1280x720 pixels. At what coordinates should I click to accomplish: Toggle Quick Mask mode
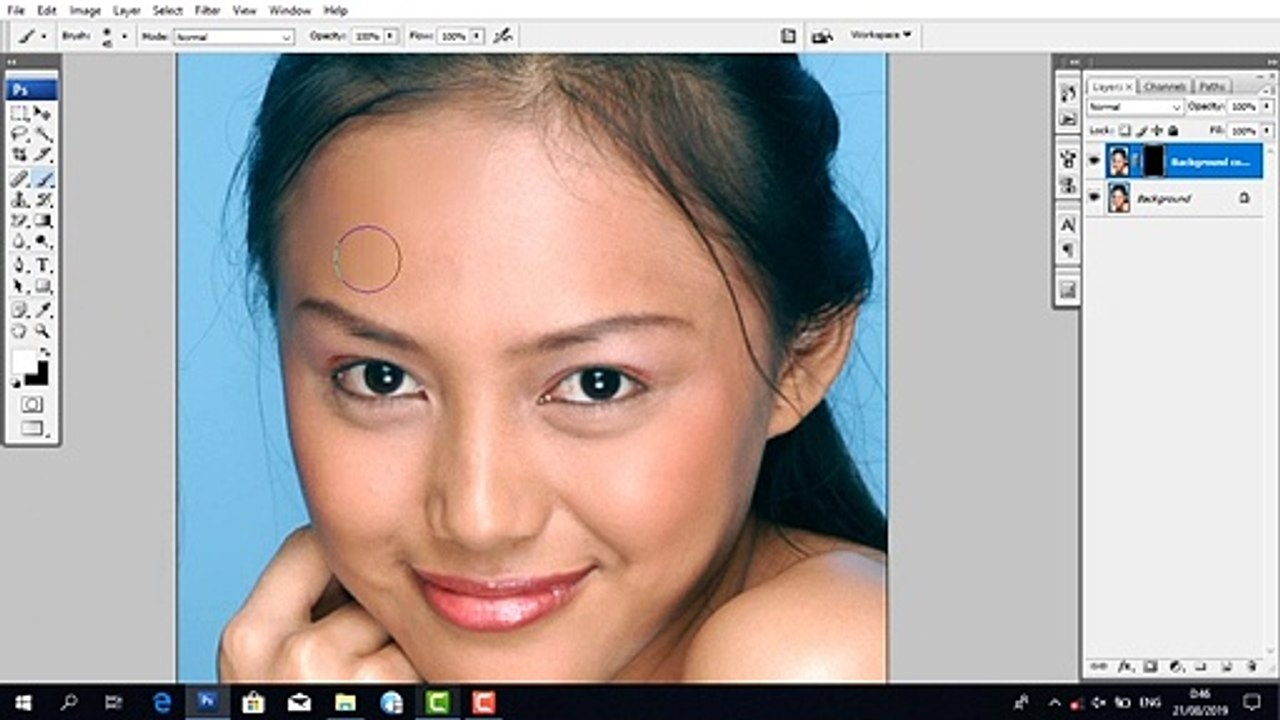(x=32, y=404)
